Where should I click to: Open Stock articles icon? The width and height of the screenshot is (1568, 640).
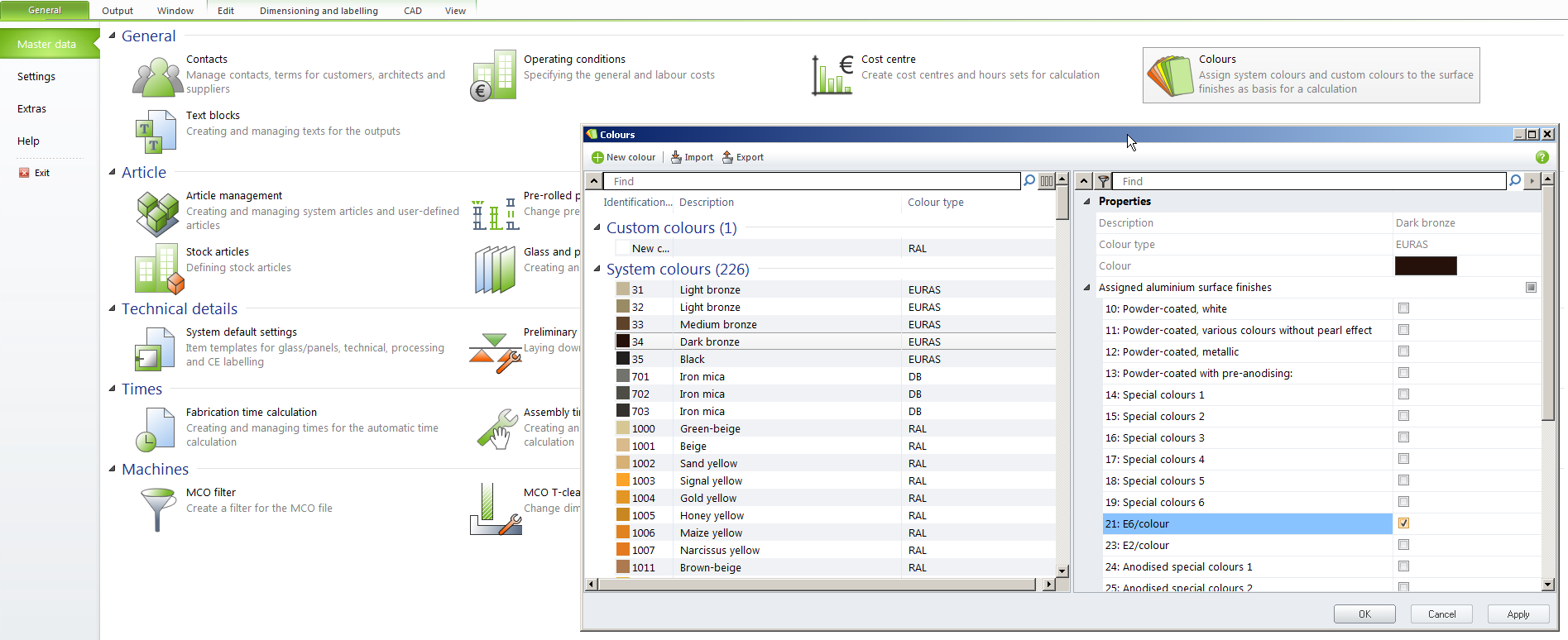tap(157, 269)
